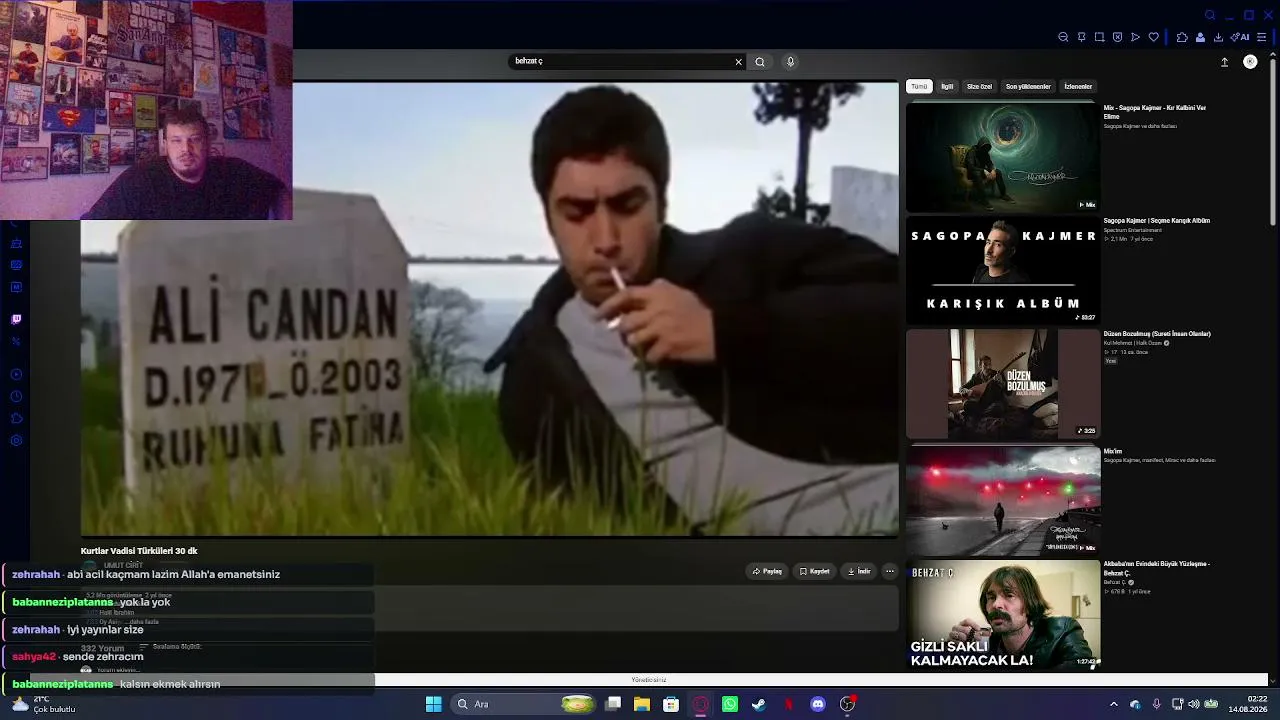Click the send/flow arrow icon
This screenshot has height=720, width=1280.
[x=1135, y=37]
